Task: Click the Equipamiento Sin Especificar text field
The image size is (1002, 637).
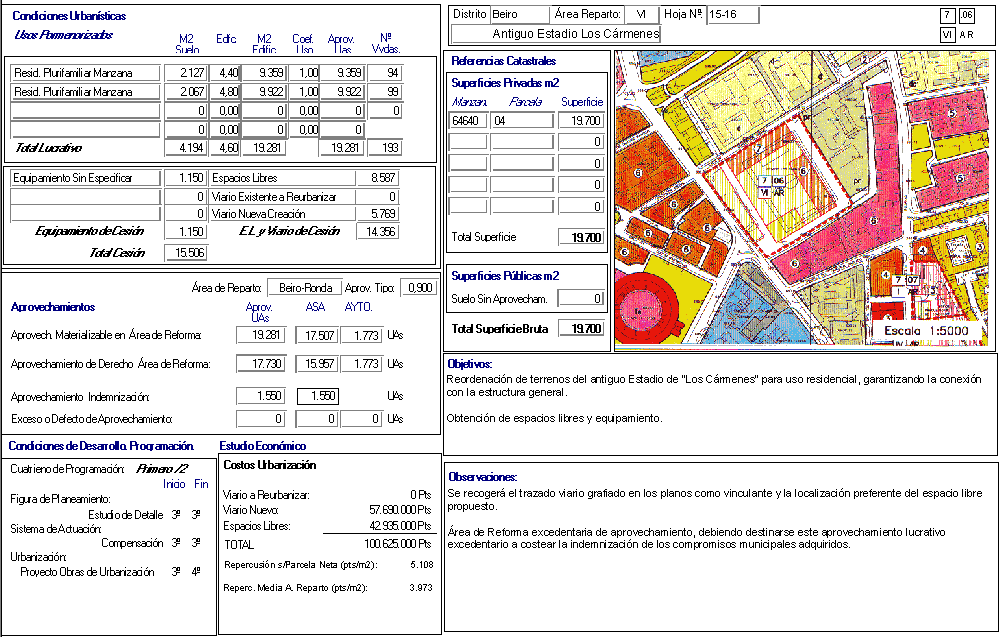Action: click(x=85, y=178)
